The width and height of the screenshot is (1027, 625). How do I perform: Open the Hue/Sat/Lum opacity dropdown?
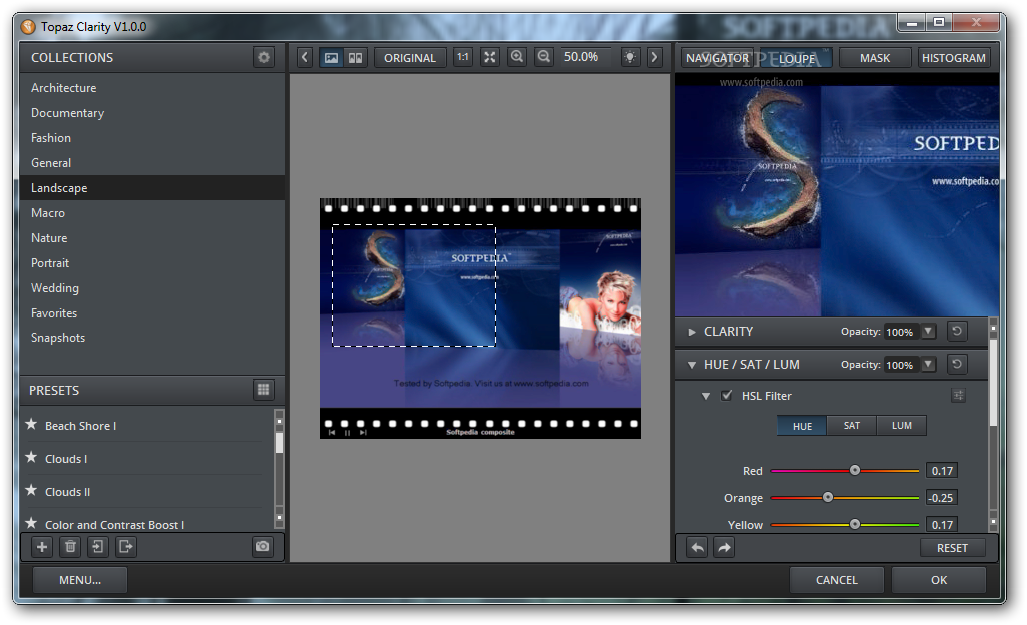(x=928, y=364)
